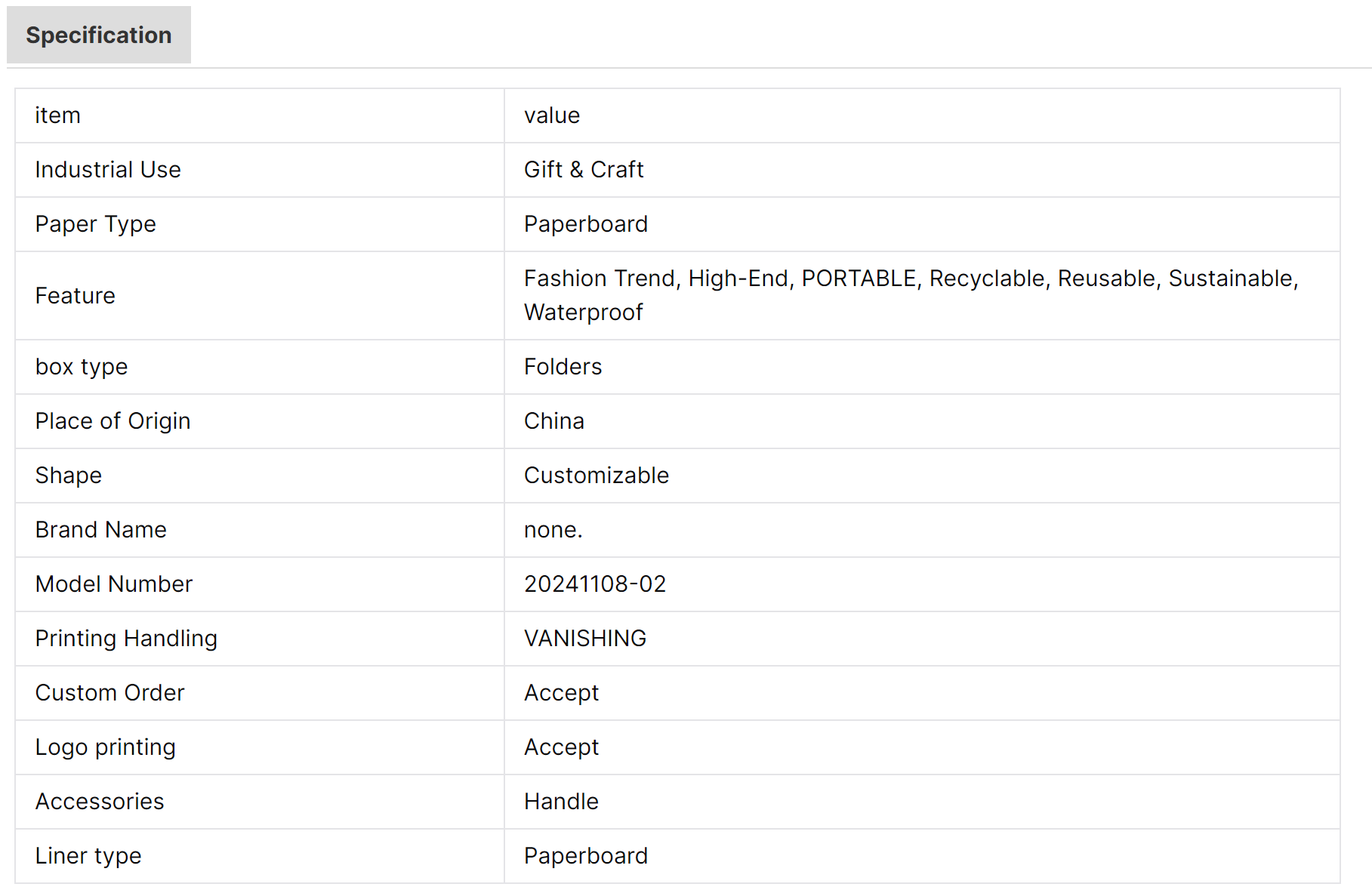Open the Specification tab

(99, 35)
